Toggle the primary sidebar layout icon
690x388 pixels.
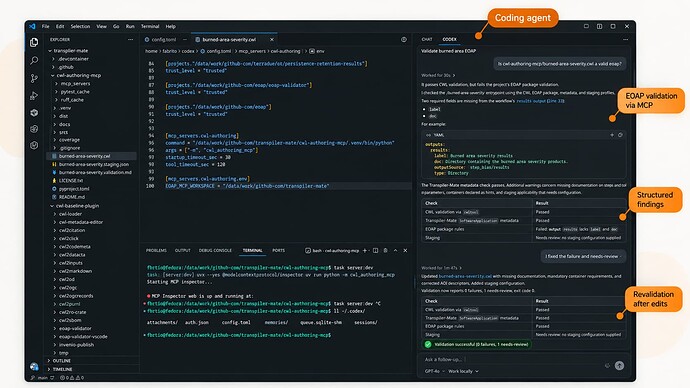point(586,26)
